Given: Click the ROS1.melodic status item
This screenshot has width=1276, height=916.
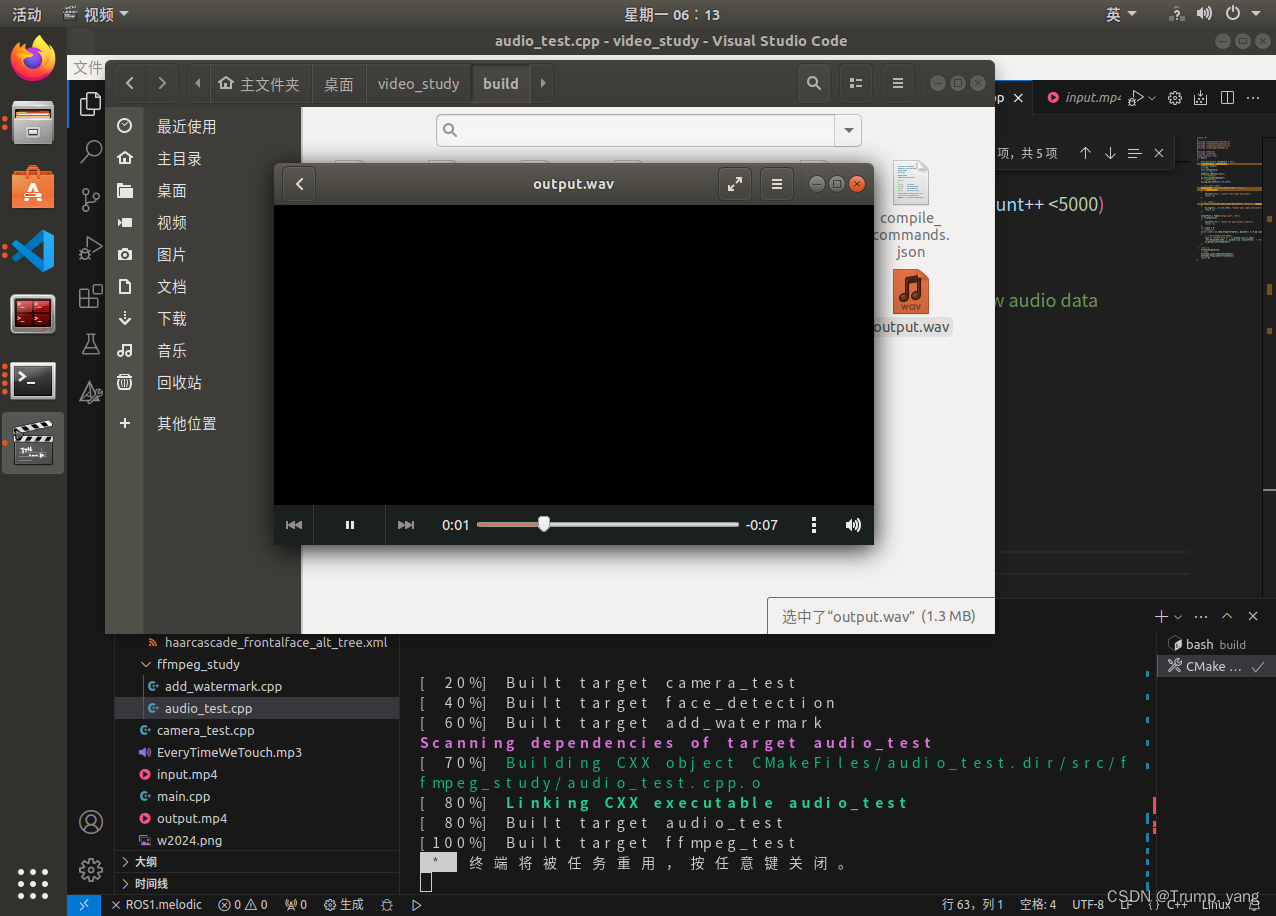Looking at the screenshot, I should 155,904.
